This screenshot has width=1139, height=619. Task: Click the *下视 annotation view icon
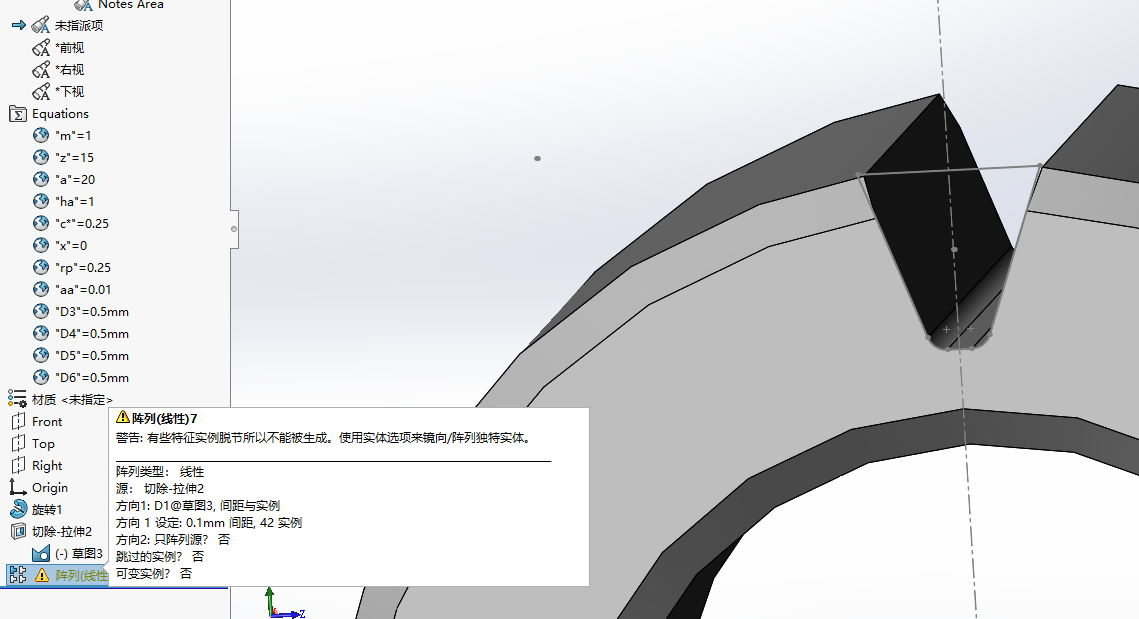(41, 92)
